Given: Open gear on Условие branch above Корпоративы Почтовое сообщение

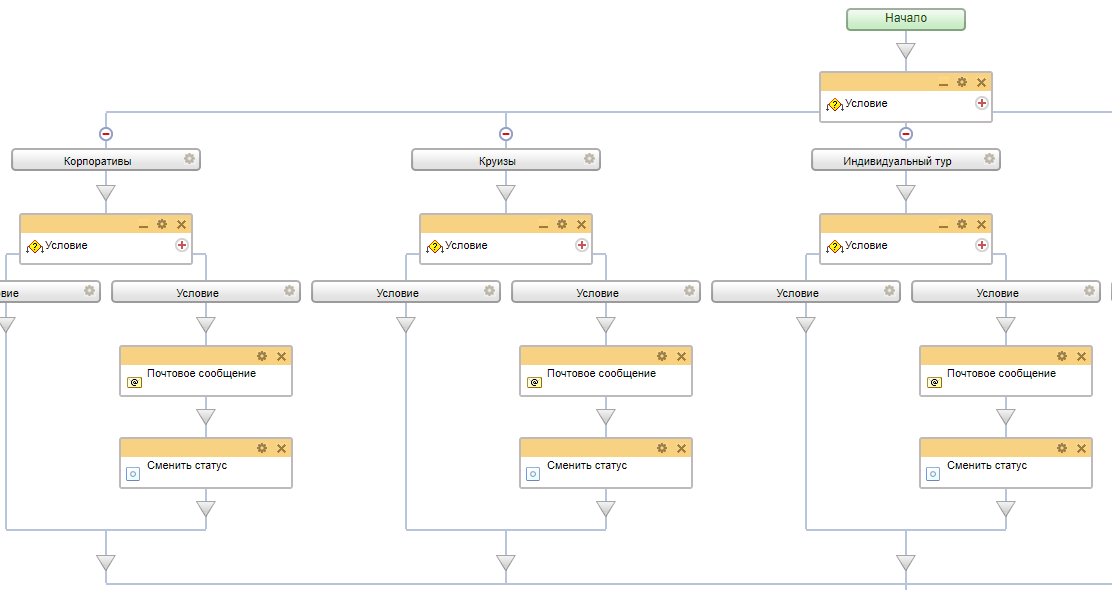Looking at the screenshot, I should 289,291.
